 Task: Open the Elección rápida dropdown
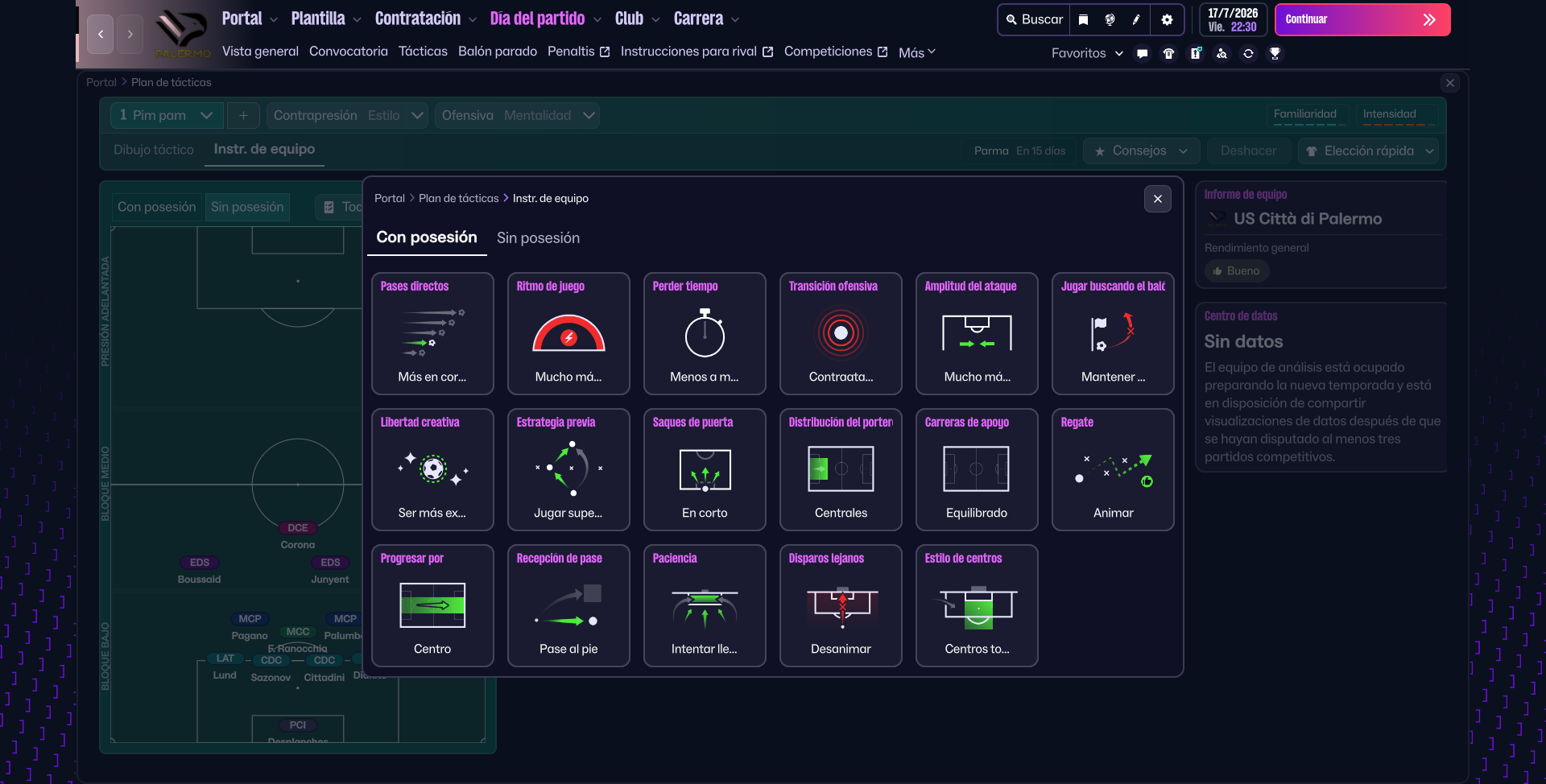click(1370, 151)
